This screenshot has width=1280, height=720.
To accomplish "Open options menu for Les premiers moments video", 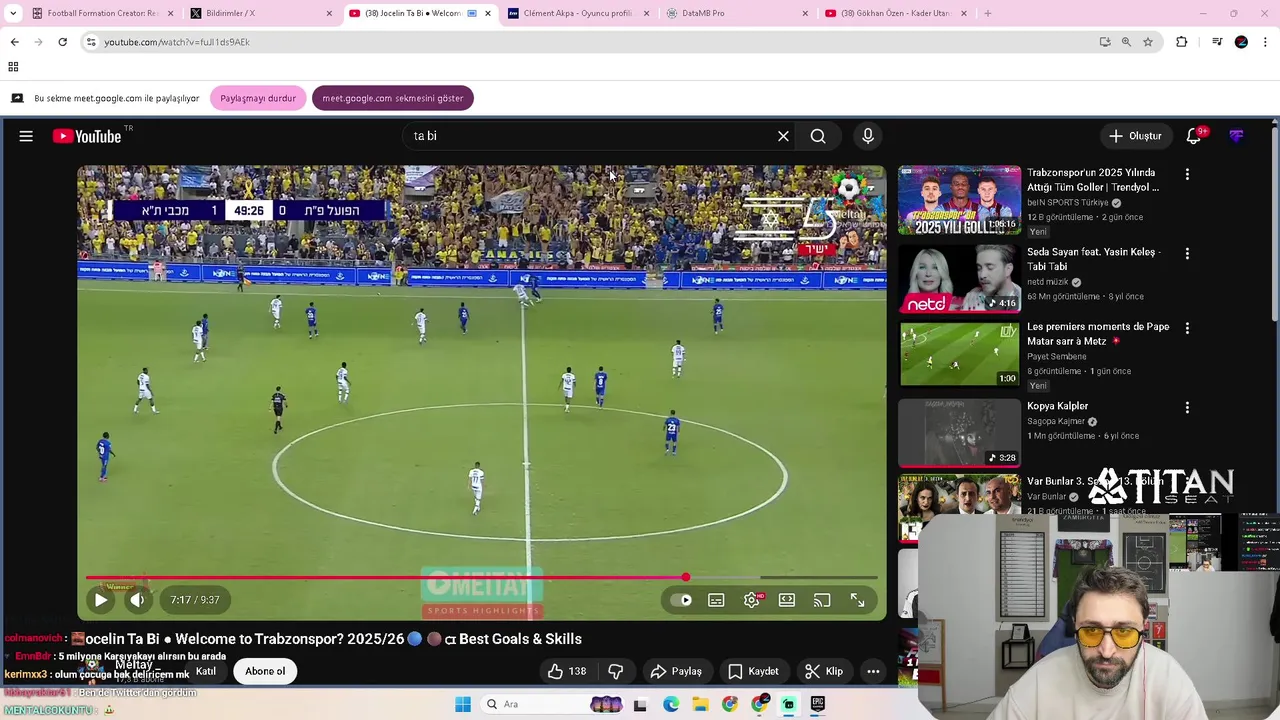I will click(x=1187, y=328).
